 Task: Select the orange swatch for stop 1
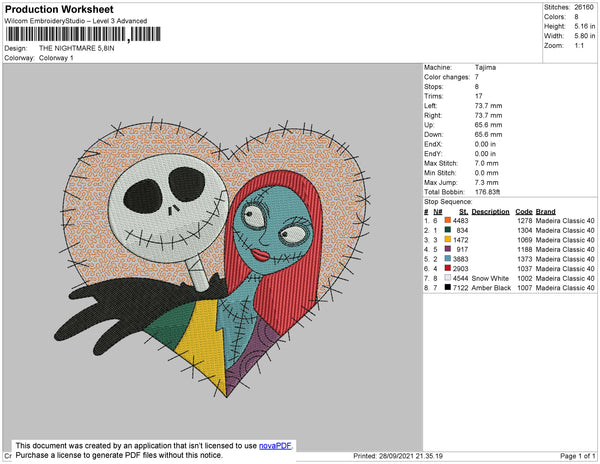[447, 220]
